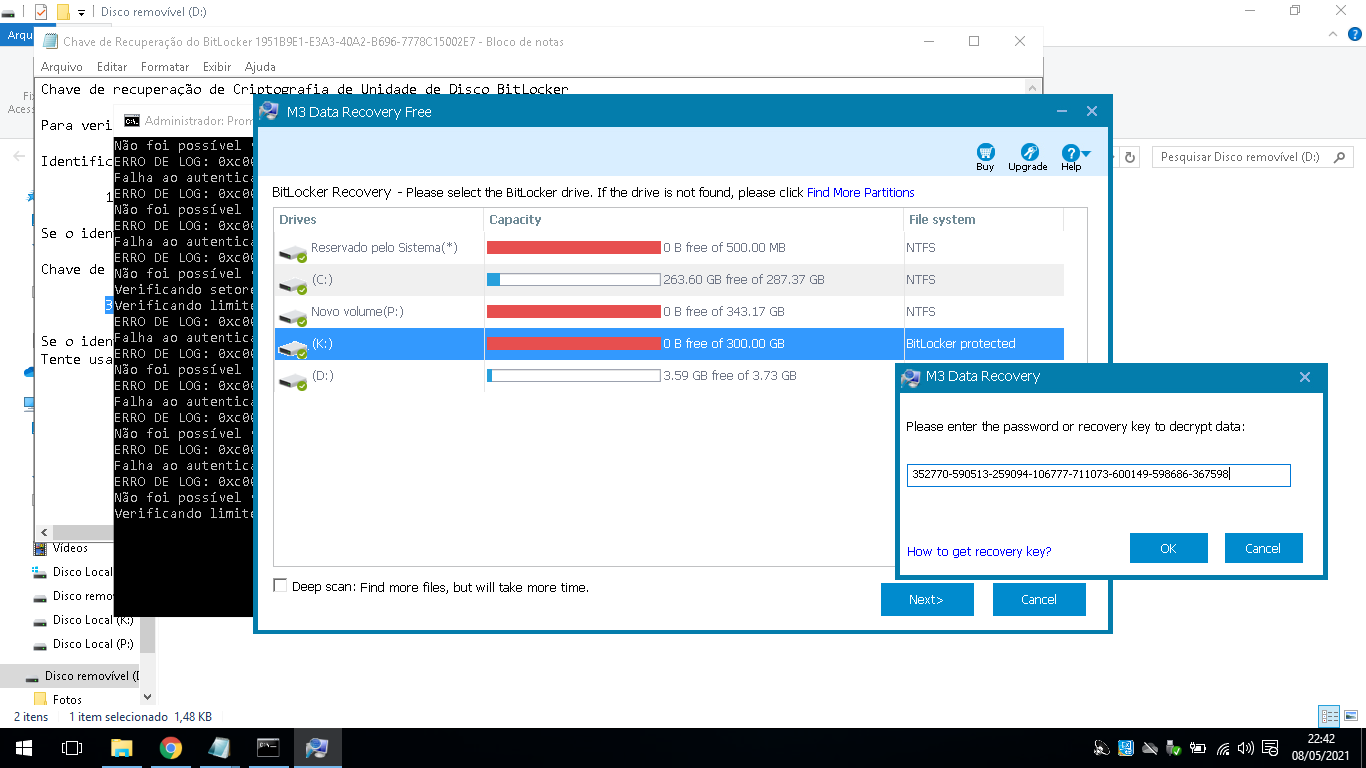Switch to Notepad on the taskbar
This screenshot has height=768, width=1366.
pos(219,748)
